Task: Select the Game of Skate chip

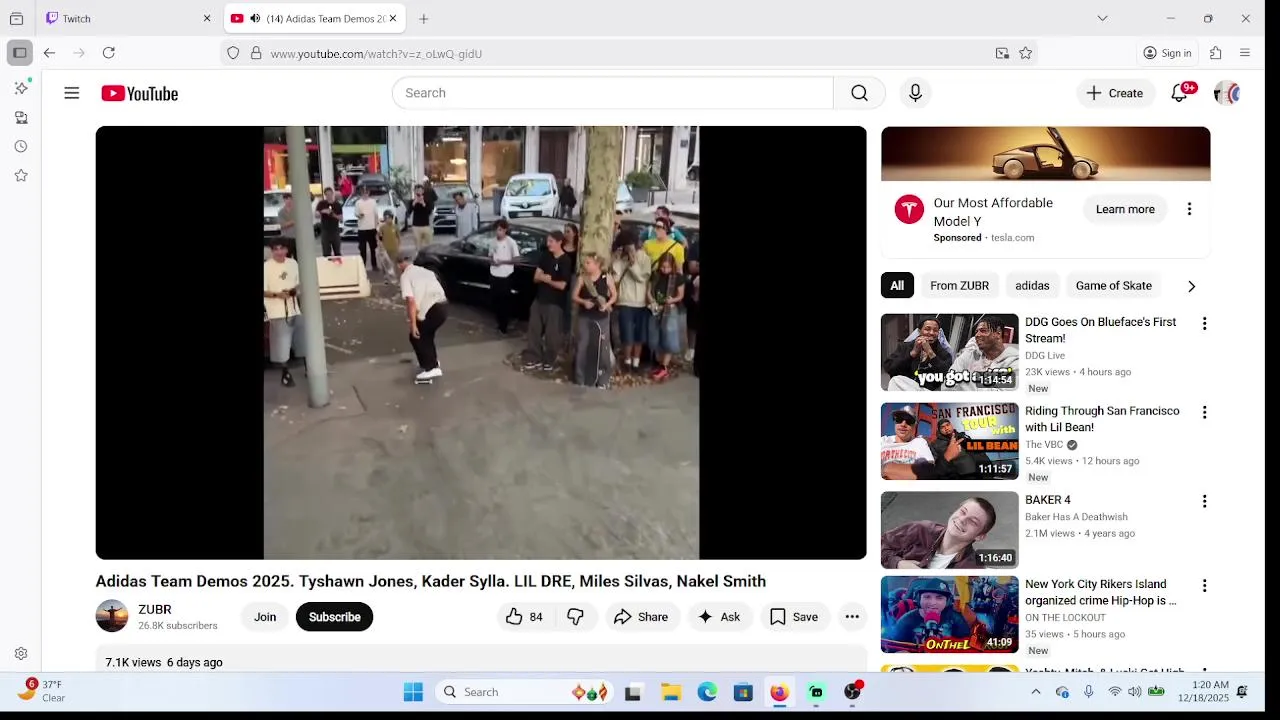Action: 1113,286
